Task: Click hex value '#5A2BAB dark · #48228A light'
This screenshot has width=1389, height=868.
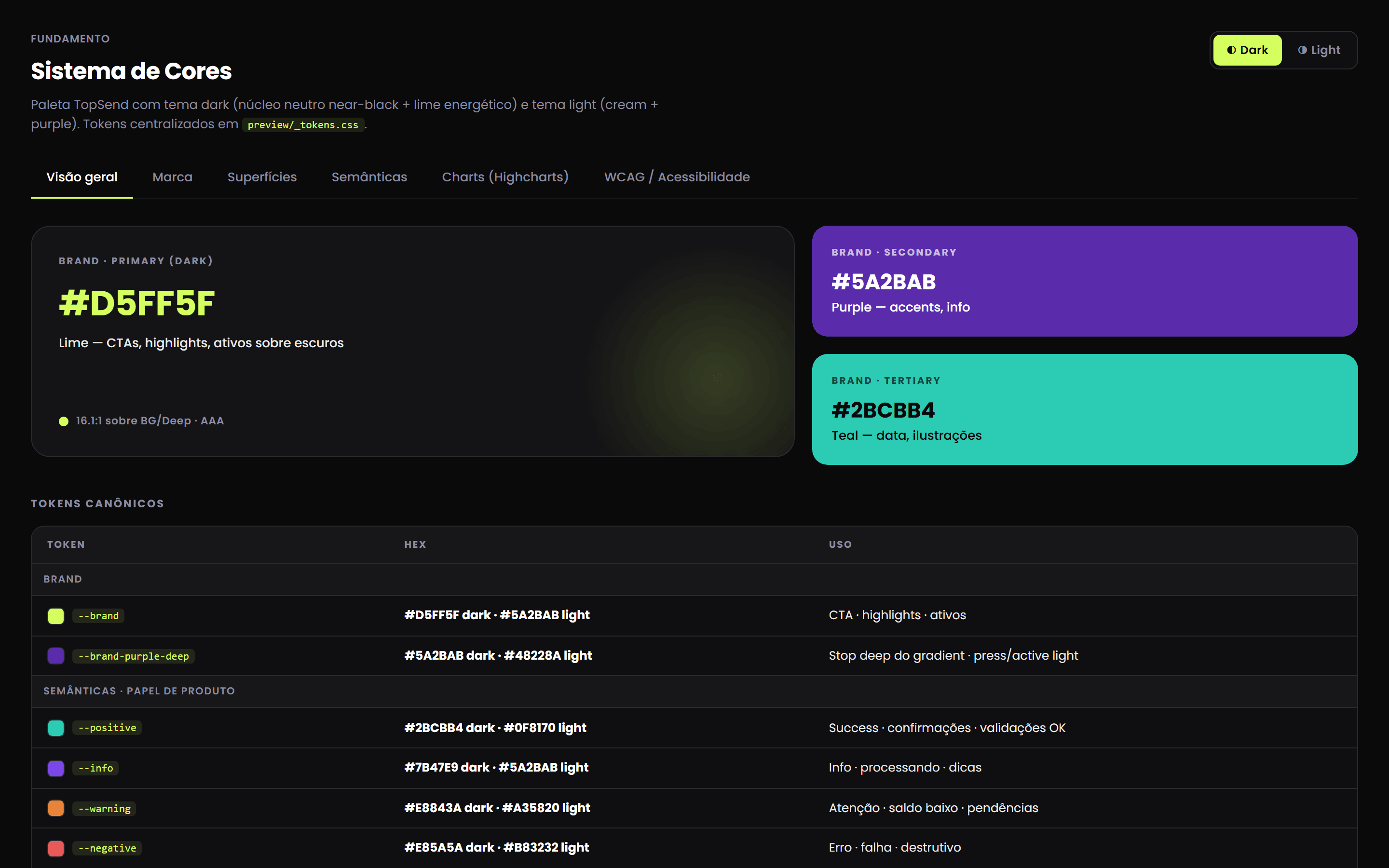Action: (x=498, y=656)
